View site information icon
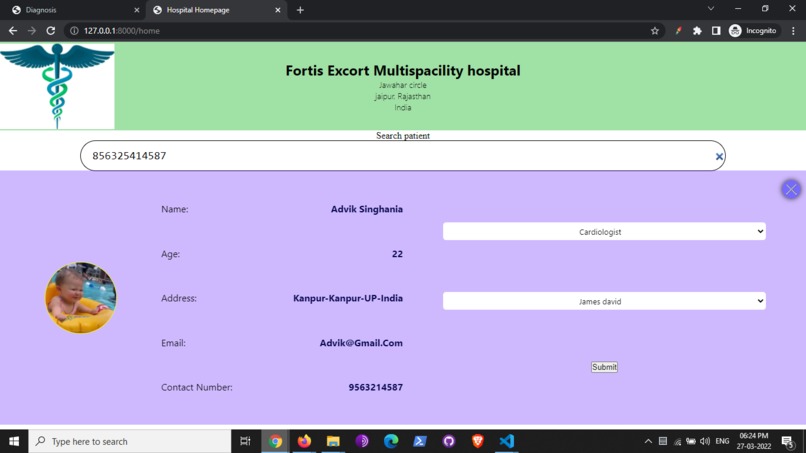Image resolution: width=806 pixels, height=453 pixels. point(74,31)
